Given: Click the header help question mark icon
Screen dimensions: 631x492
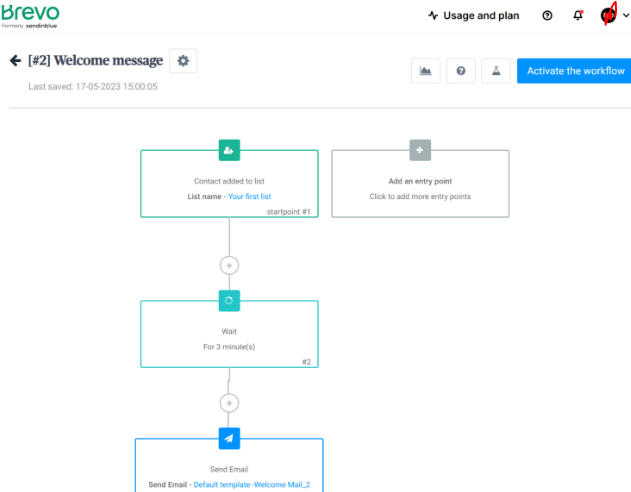Looking at the screenshot, I should pos(547,16).
